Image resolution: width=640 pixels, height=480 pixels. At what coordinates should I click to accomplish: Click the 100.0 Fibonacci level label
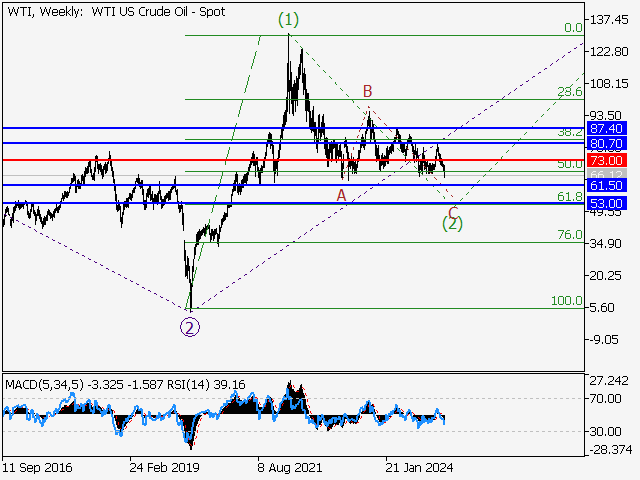pyautogui.click(x=567, y=300)
